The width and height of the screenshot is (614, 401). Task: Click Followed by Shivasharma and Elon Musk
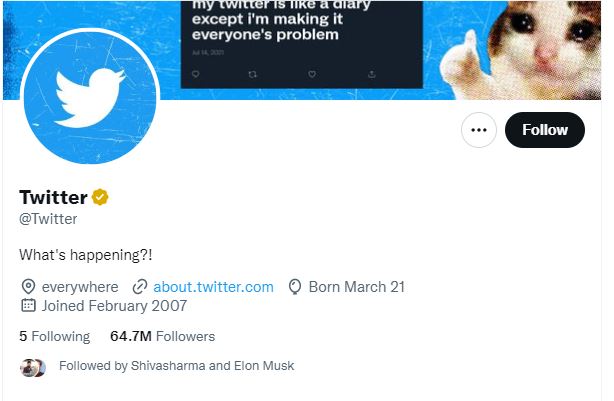coord(176,366)
